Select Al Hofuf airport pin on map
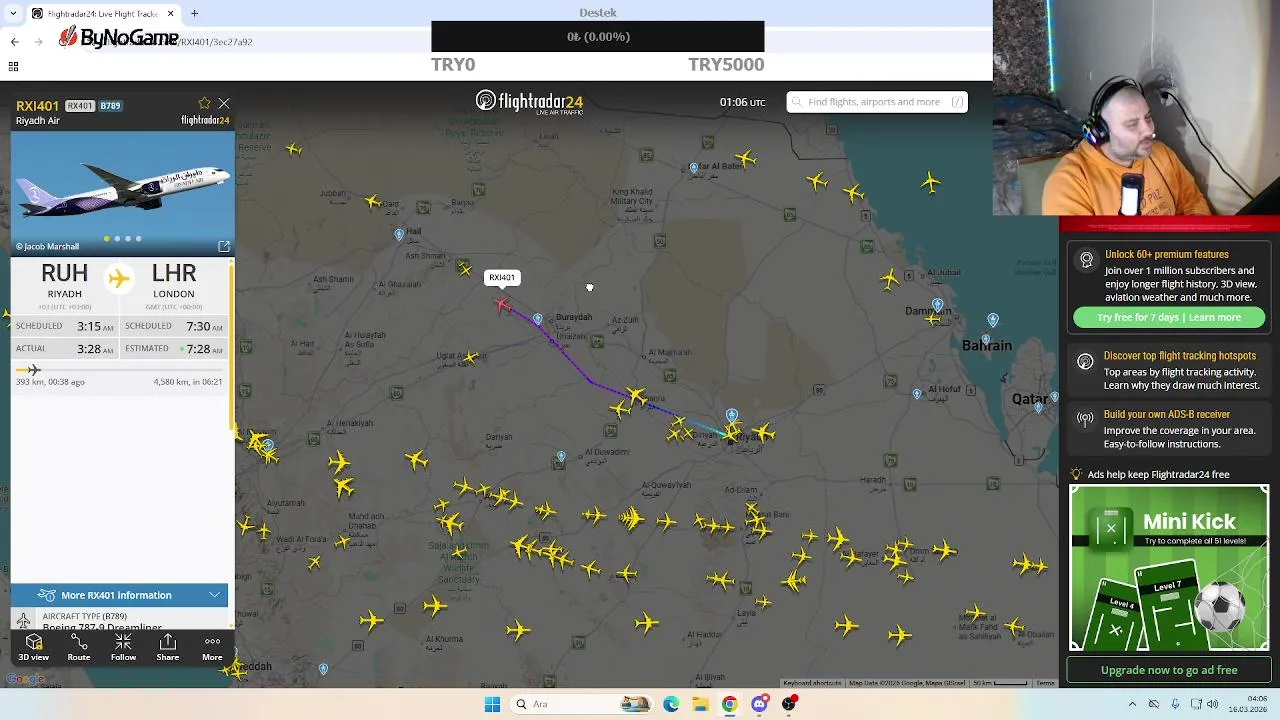1280x720 pixels. (x=917, y=394)
